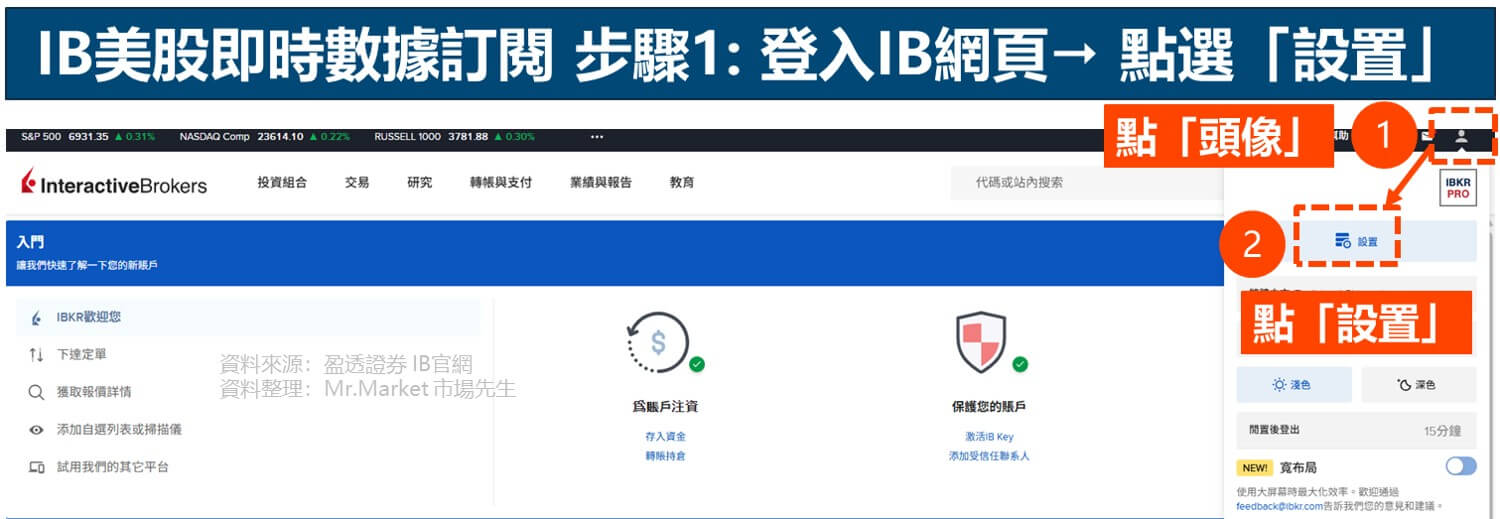Screen dimensions: 1500x519
Task: Click the 代碼或站內搜索 search field
Action: [x=1085, y=182]
